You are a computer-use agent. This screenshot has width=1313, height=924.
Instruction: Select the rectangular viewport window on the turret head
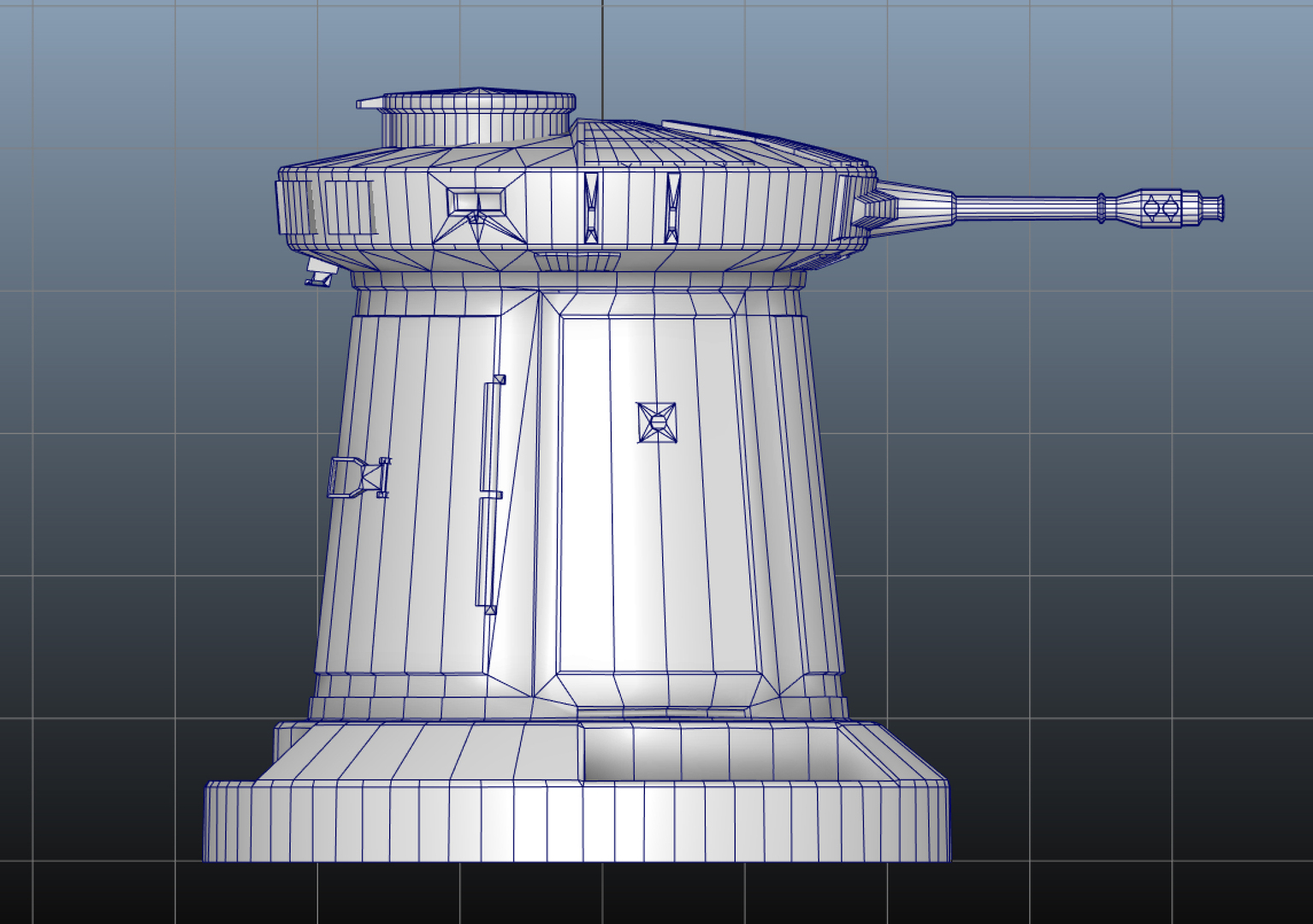click(x=476, y=202)
